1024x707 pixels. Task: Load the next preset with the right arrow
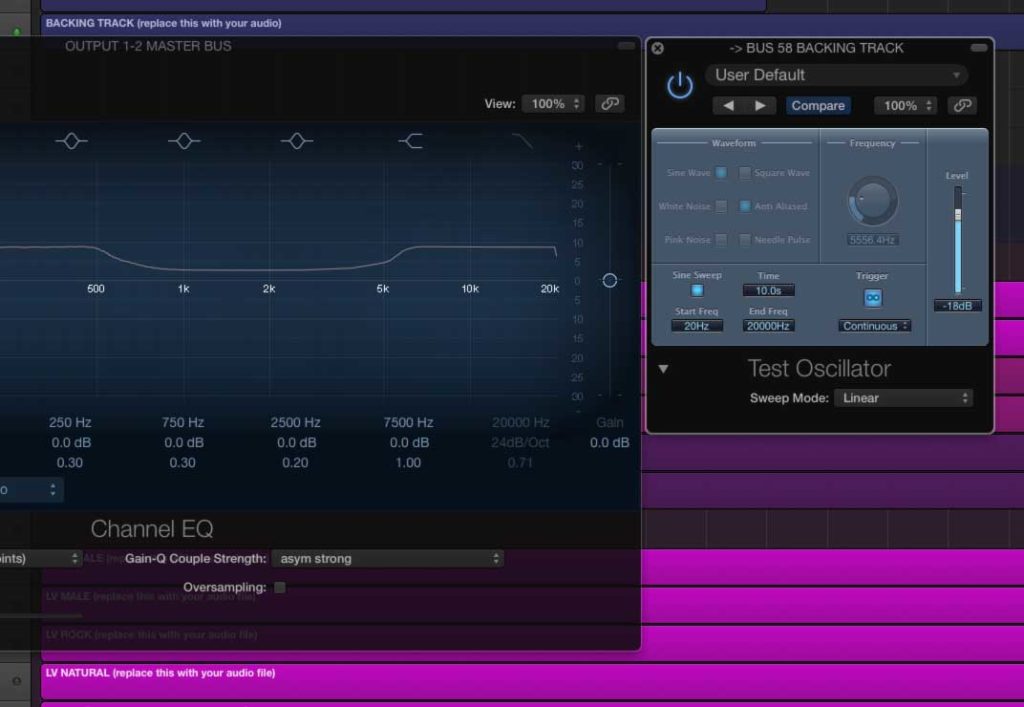[761, 105]
